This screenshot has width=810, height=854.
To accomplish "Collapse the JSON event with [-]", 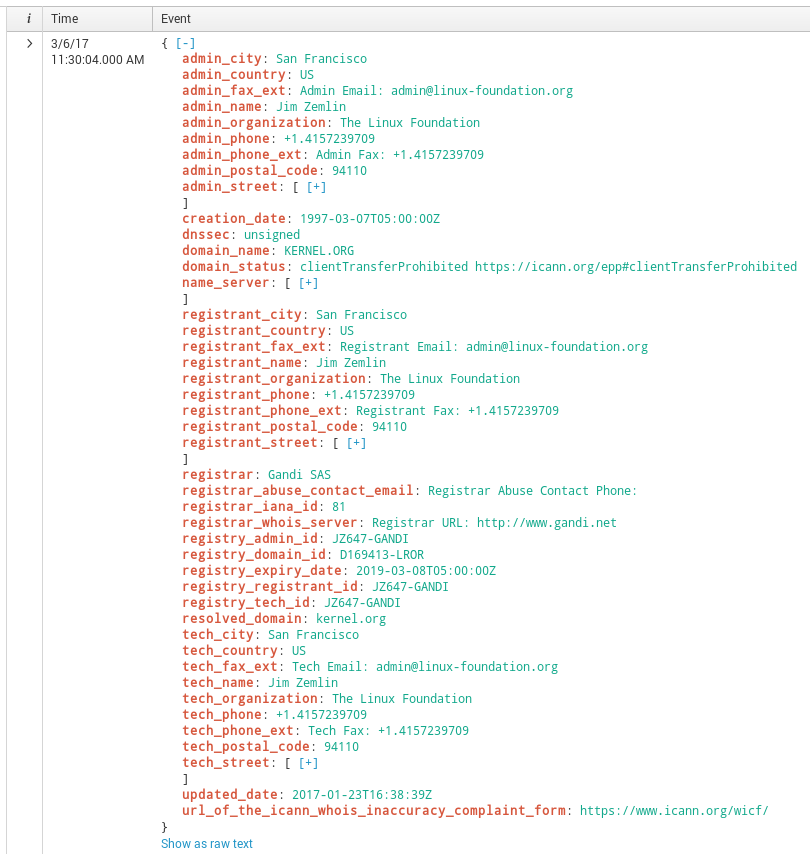I will click(x=185, y=43).
